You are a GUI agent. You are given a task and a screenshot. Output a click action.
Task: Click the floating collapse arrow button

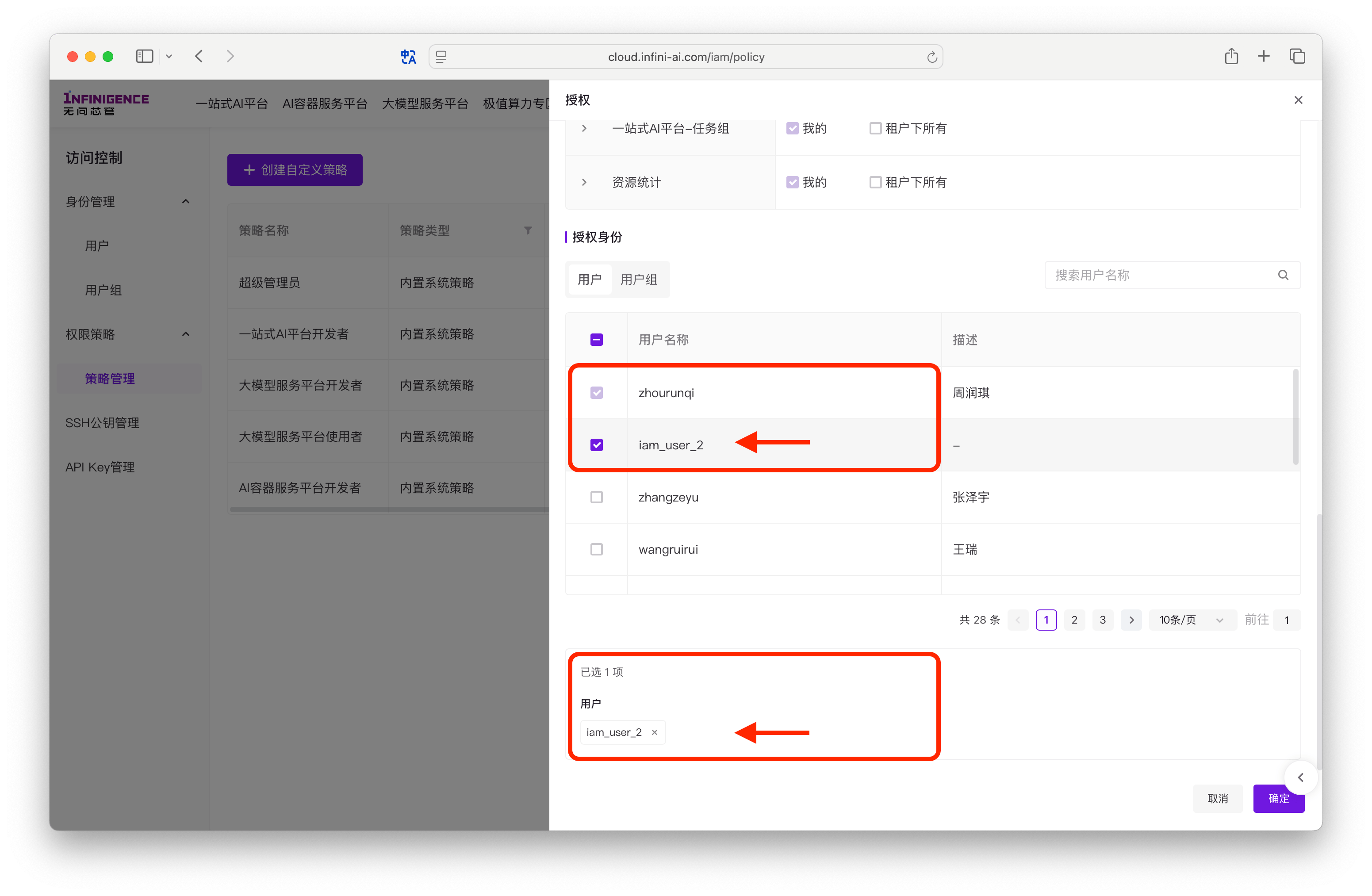[1300, 778]
